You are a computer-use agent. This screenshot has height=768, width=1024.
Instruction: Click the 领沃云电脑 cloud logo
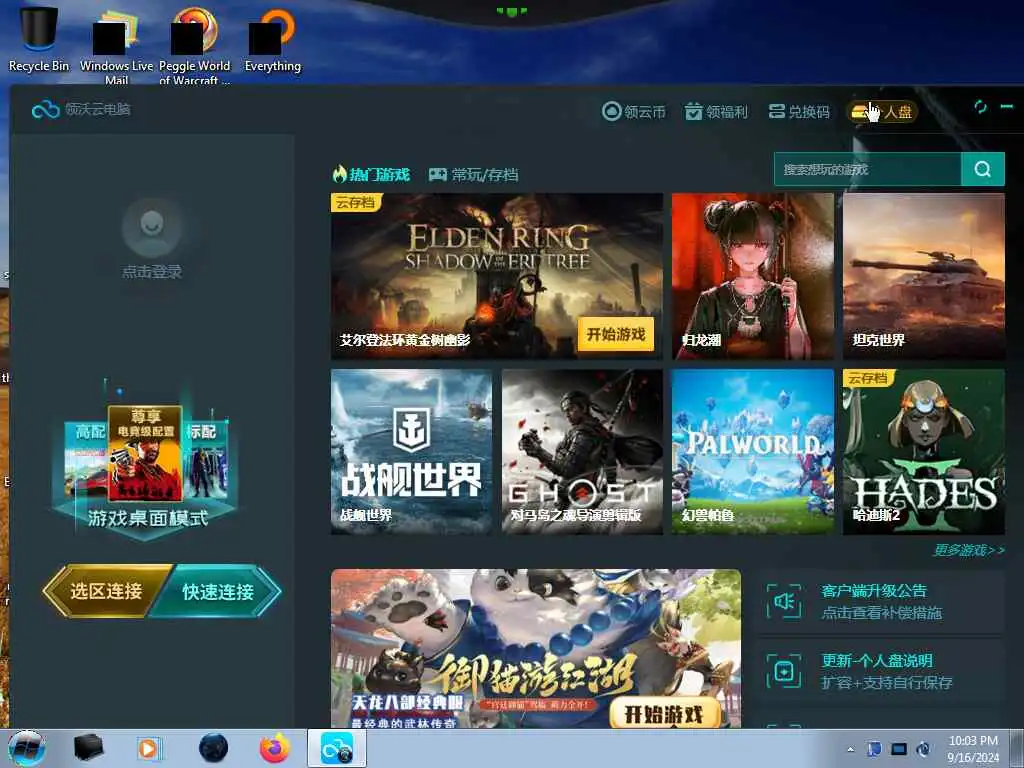pos(45,110)
